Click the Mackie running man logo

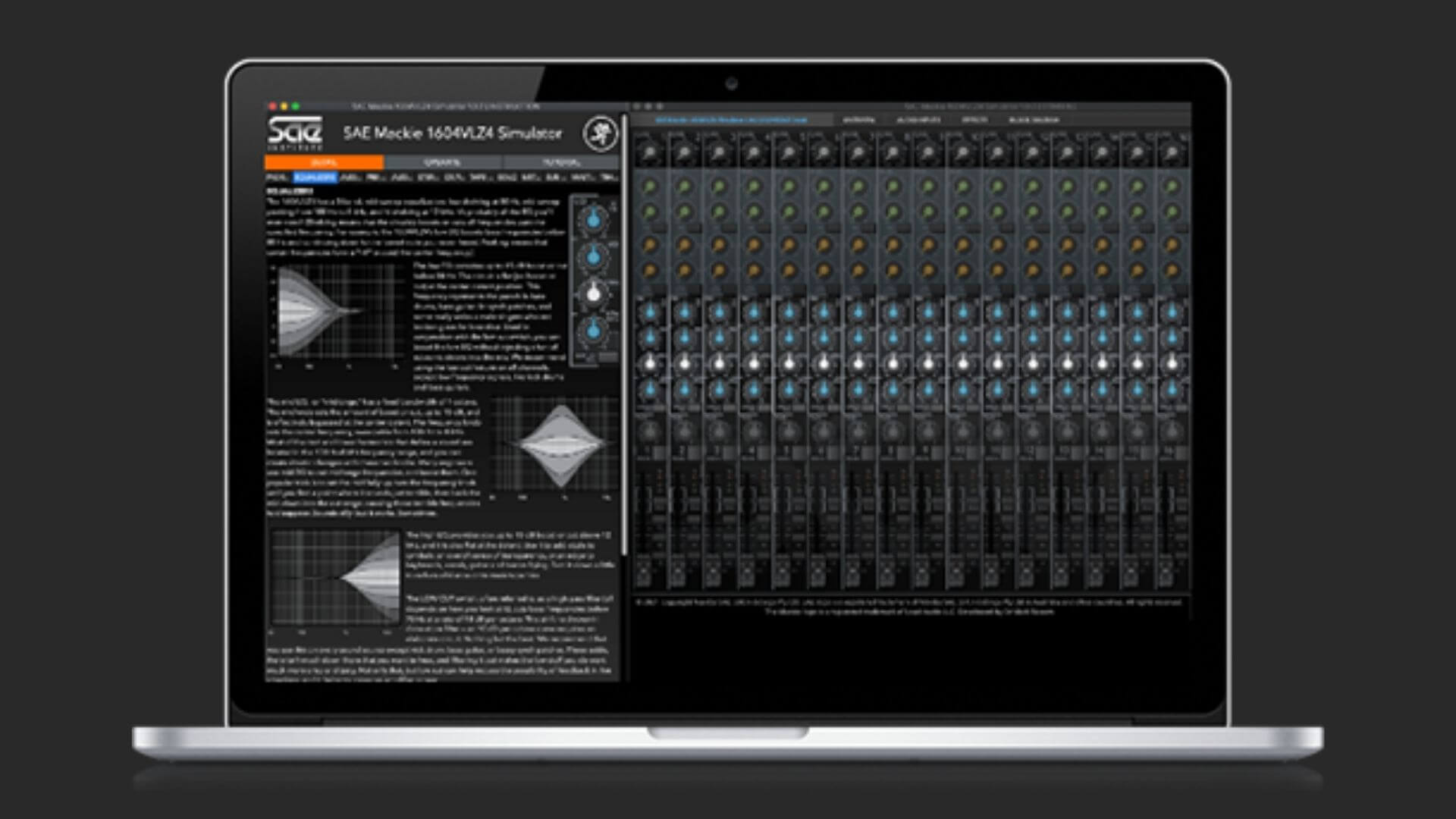click(x=599, y=134)
